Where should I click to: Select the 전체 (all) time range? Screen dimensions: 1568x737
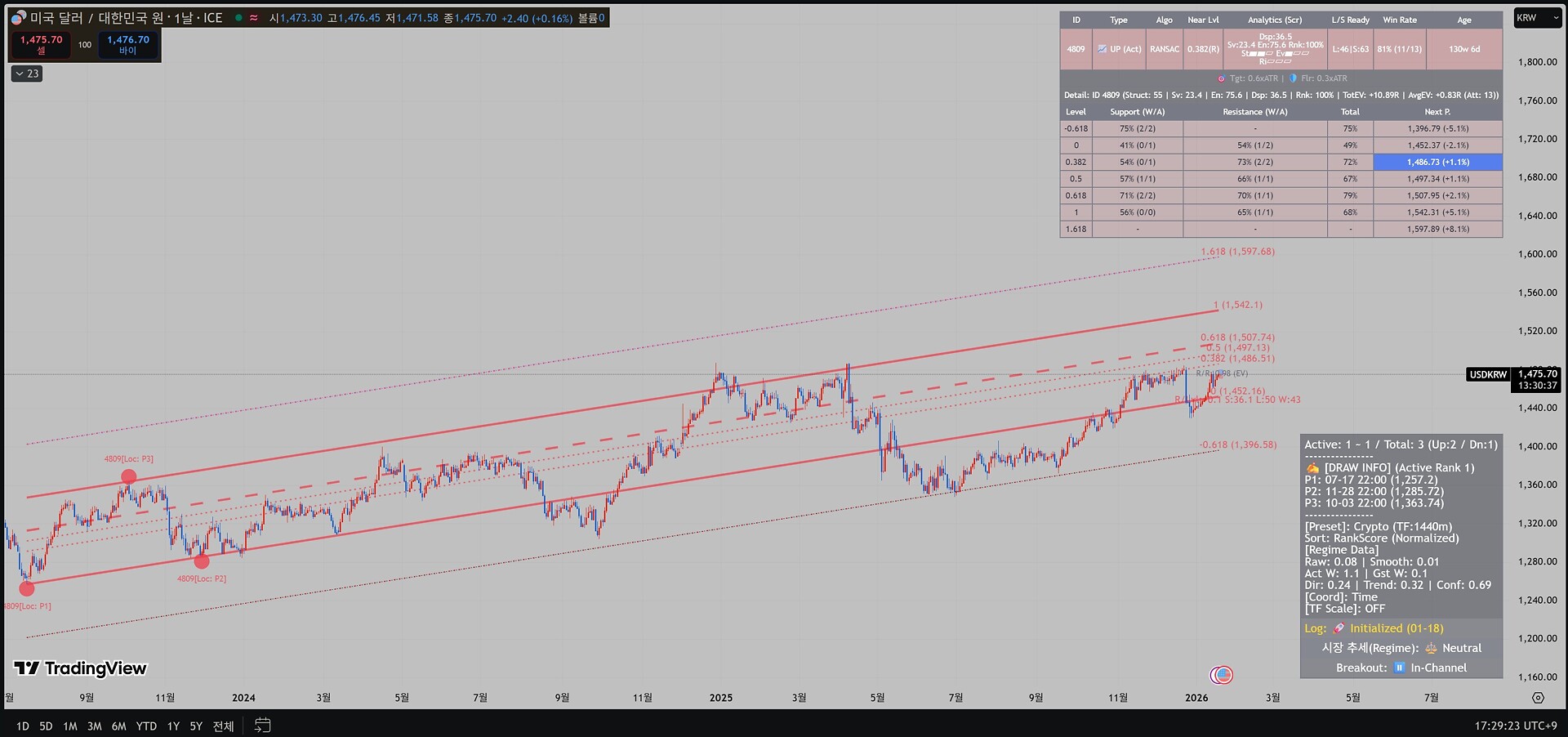[223, 726]
